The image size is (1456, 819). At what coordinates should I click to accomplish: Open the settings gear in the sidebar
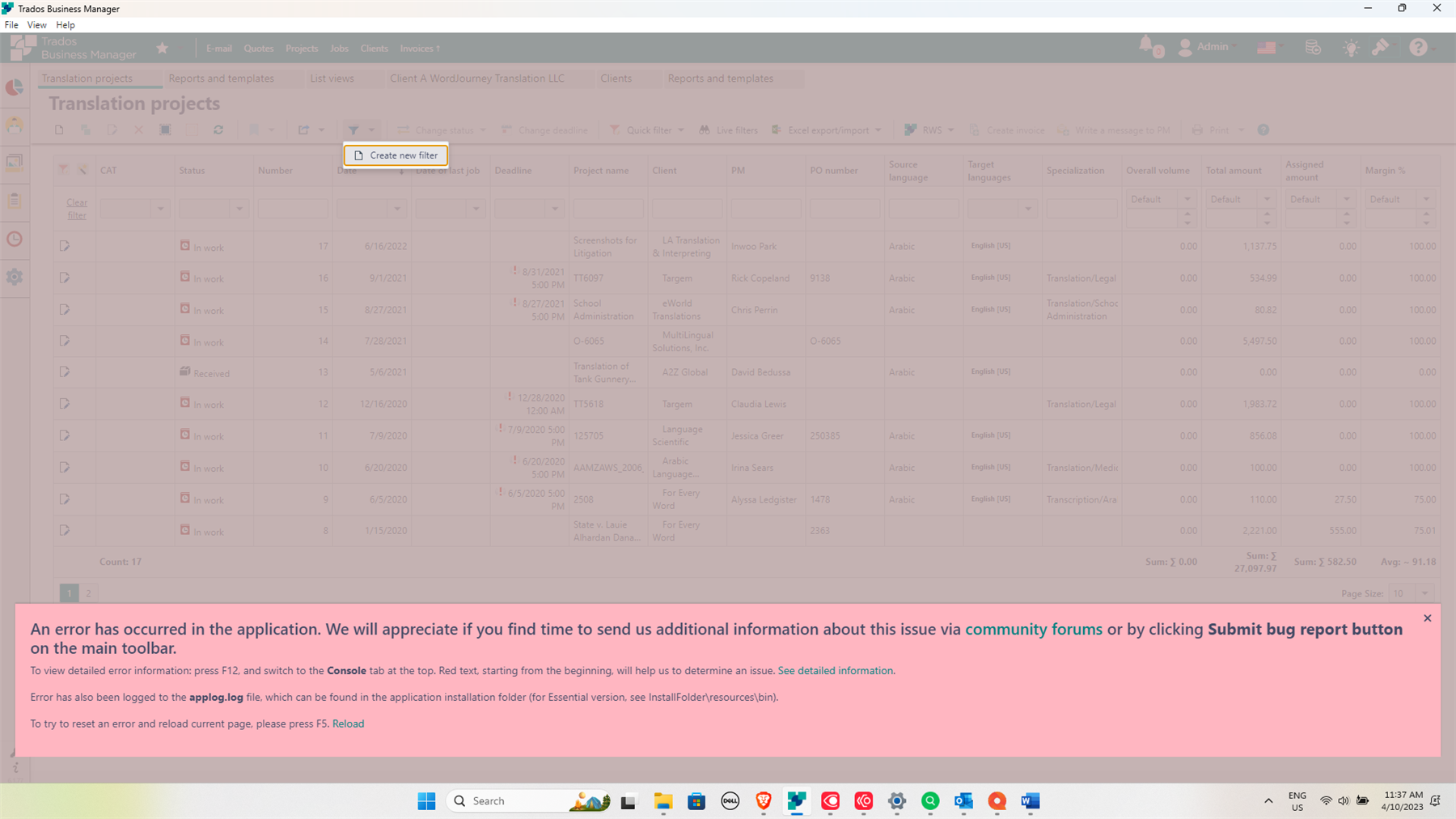click(x=15, y=277)
